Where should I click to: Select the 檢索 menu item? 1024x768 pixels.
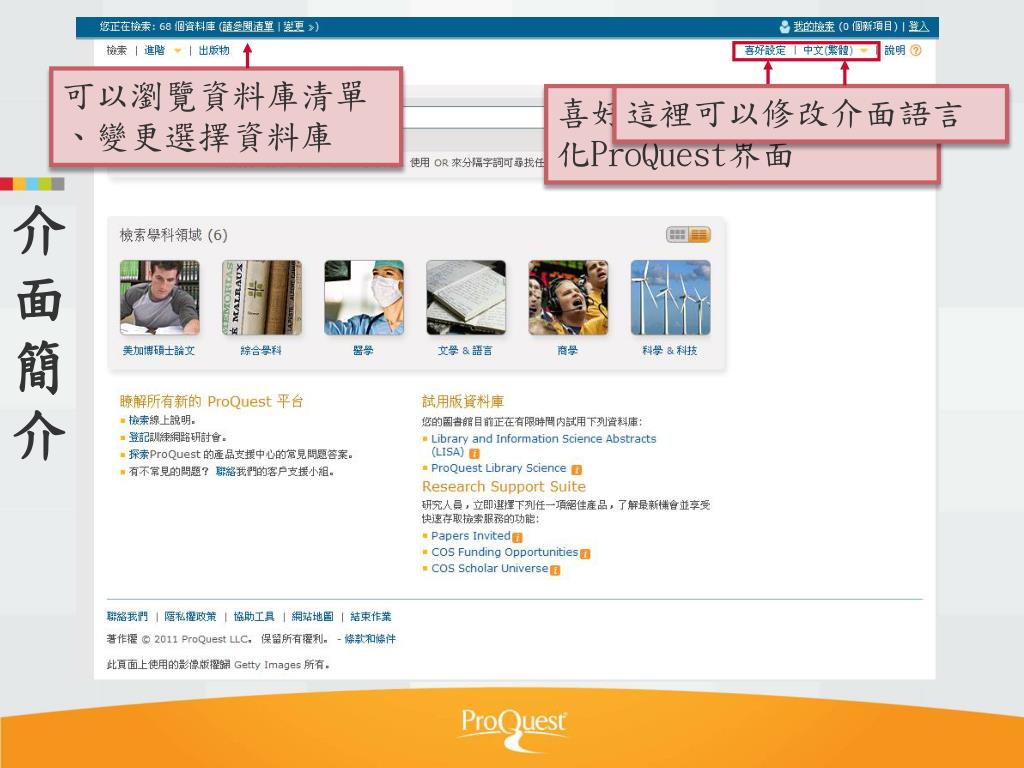click(x=117, y=50)
